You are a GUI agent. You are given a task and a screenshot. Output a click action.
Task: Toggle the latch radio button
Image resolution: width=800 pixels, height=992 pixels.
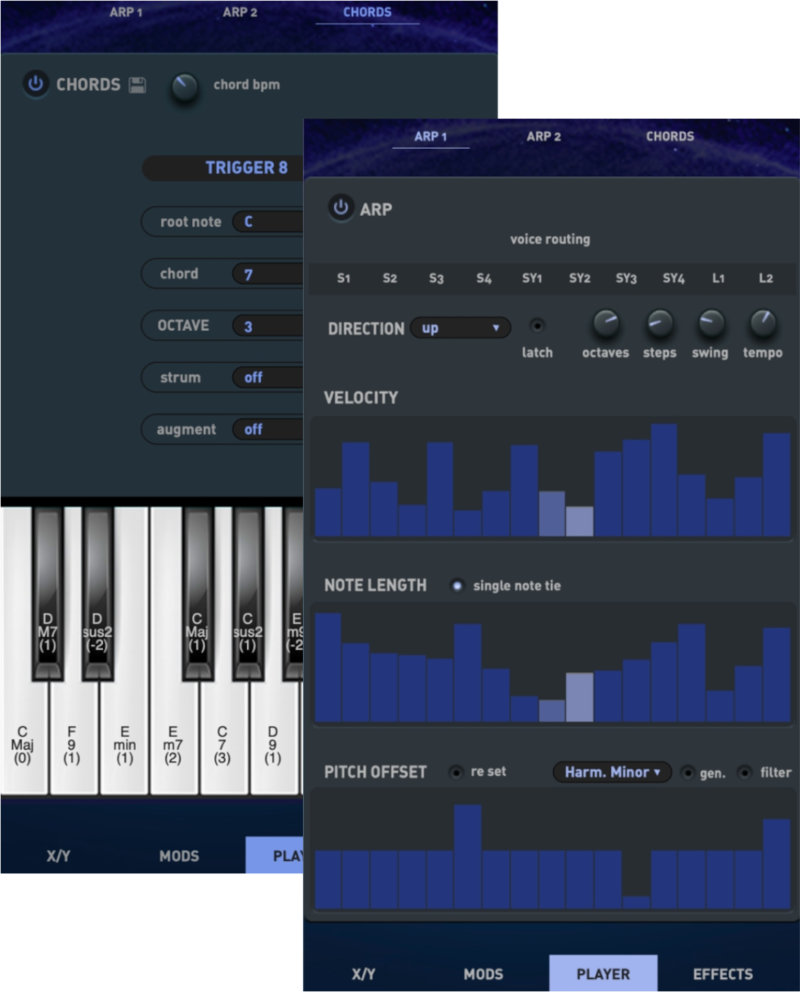pos(537,326)
